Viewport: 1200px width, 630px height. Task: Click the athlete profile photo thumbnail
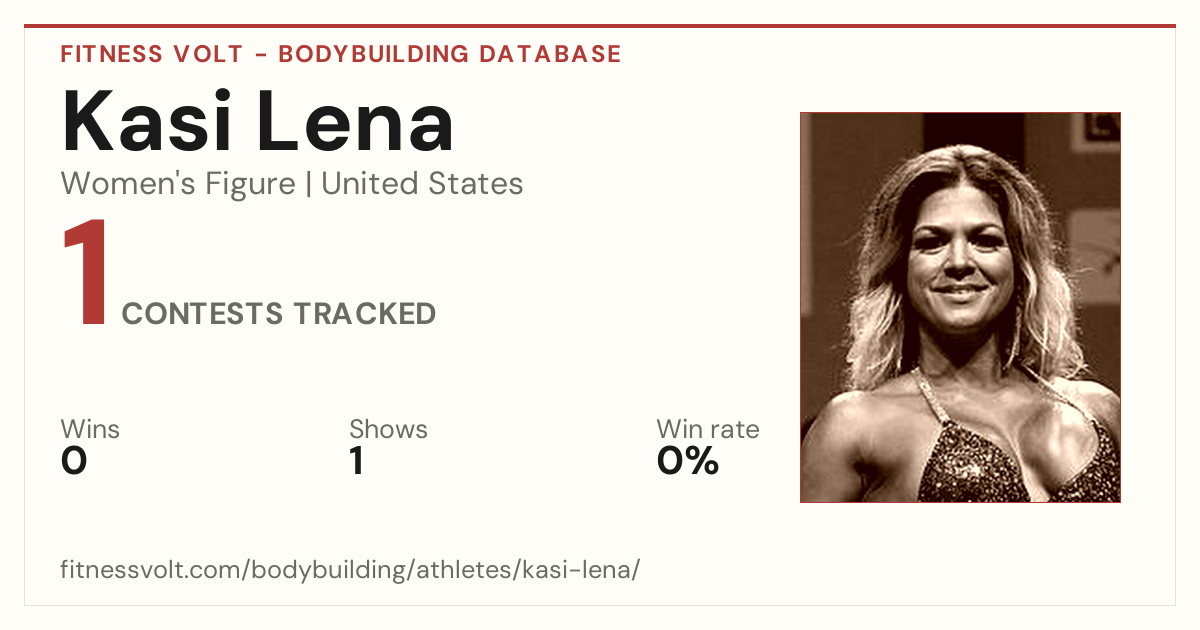pyautogui.click(x=960, y=307)
